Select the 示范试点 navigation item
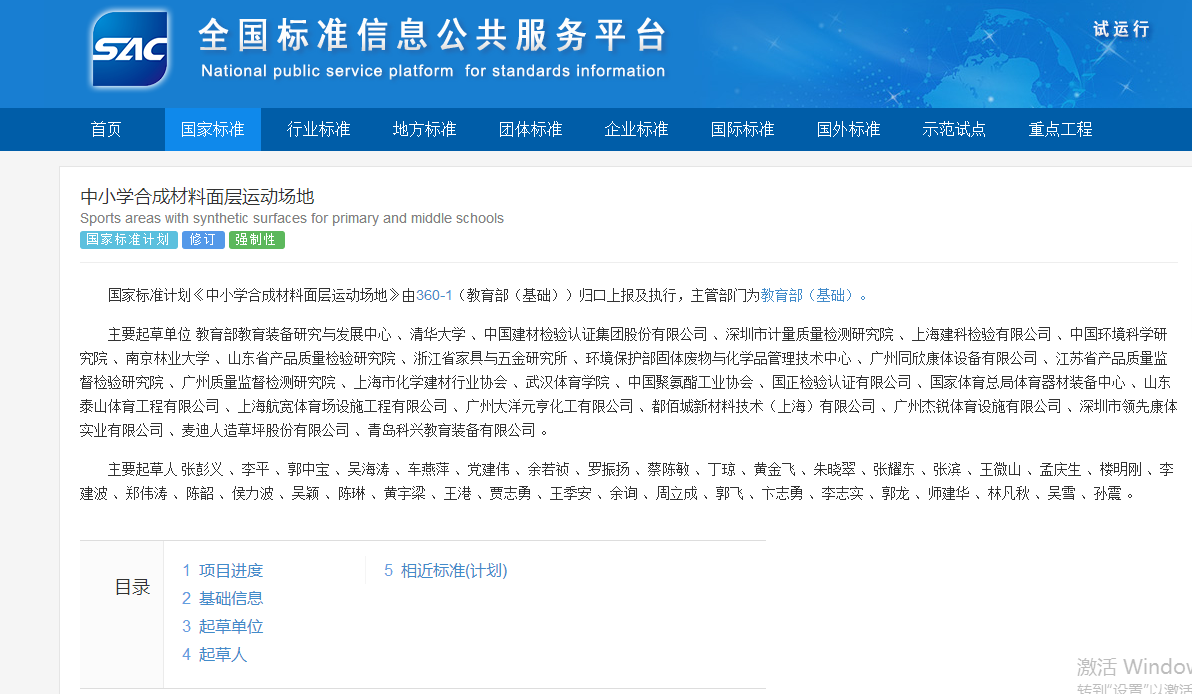 click(954, 130)
